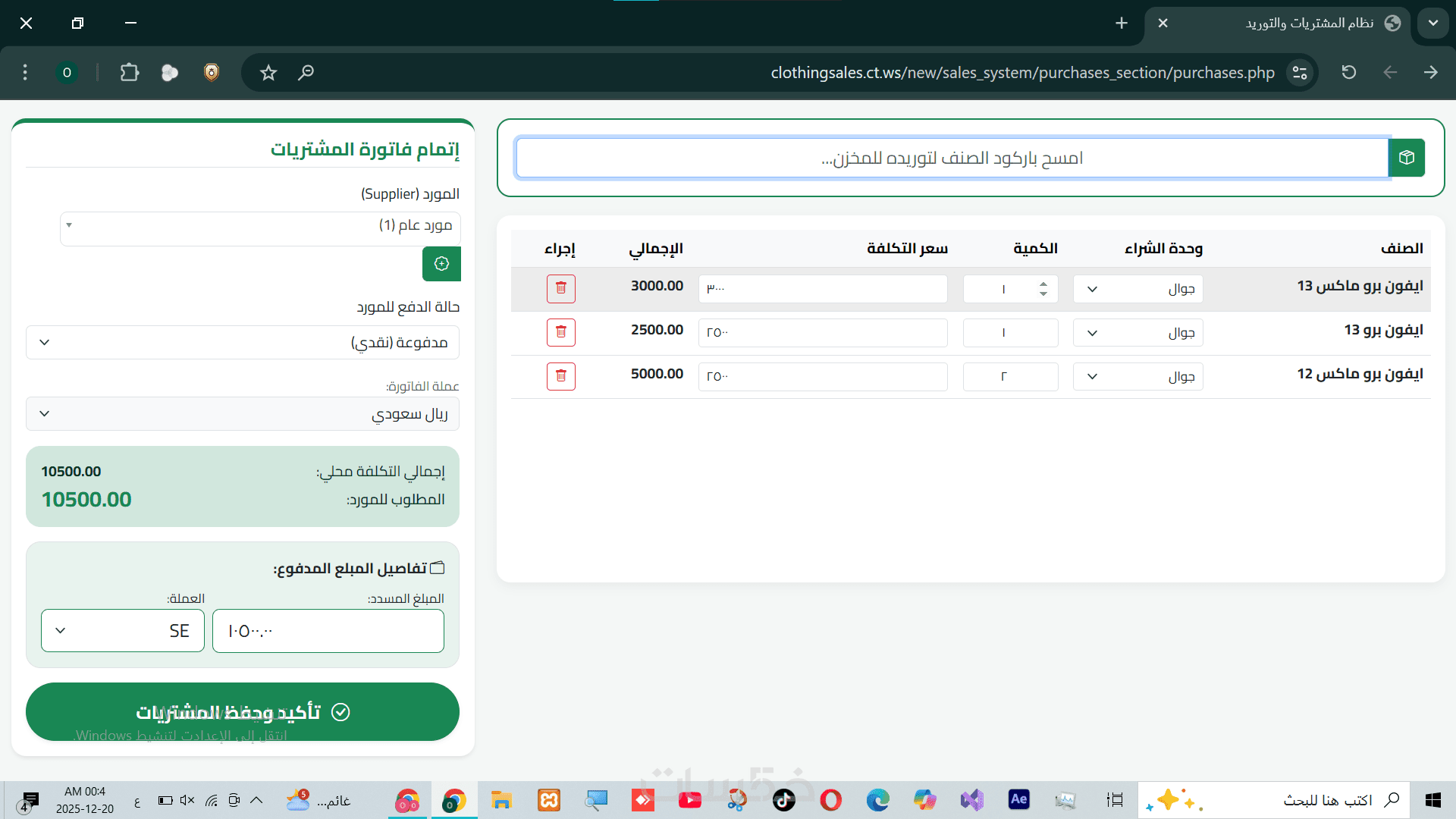The height and width of the screenshot is (819, 1456).
Task: Focus the barcode scan input field
Action: [952, 158]
